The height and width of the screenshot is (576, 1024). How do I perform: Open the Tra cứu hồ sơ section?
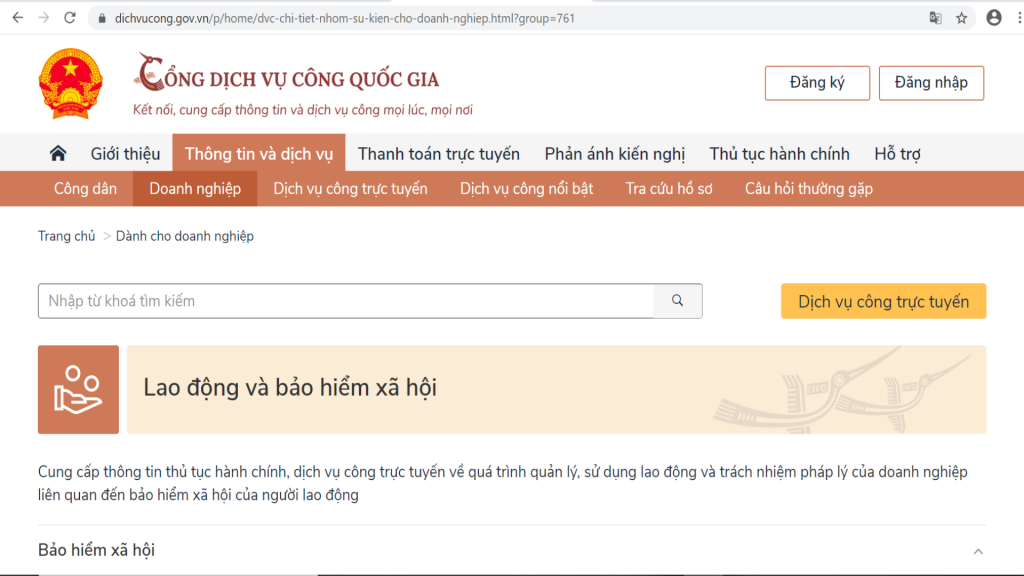click(x=668, y=188)
